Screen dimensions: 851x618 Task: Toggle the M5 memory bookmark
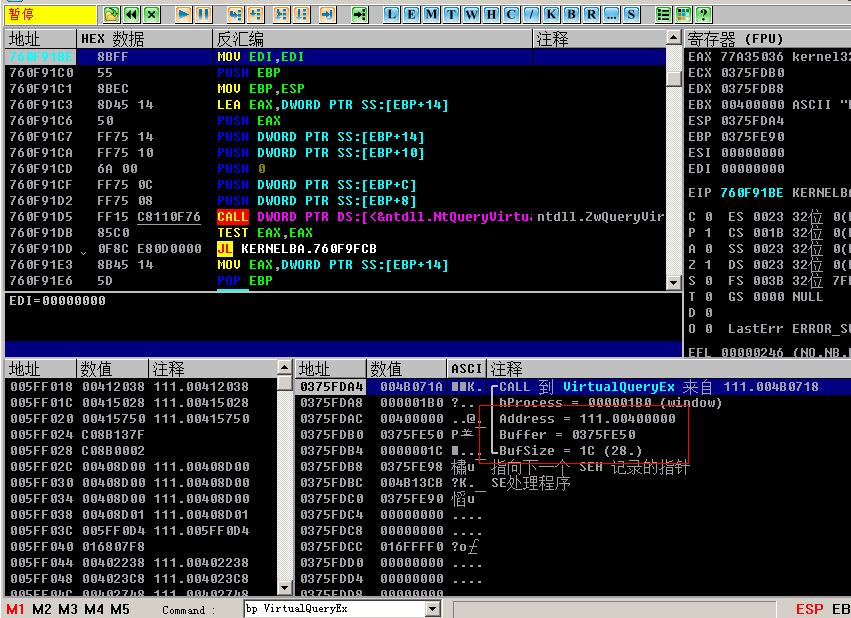click(120, 609)
